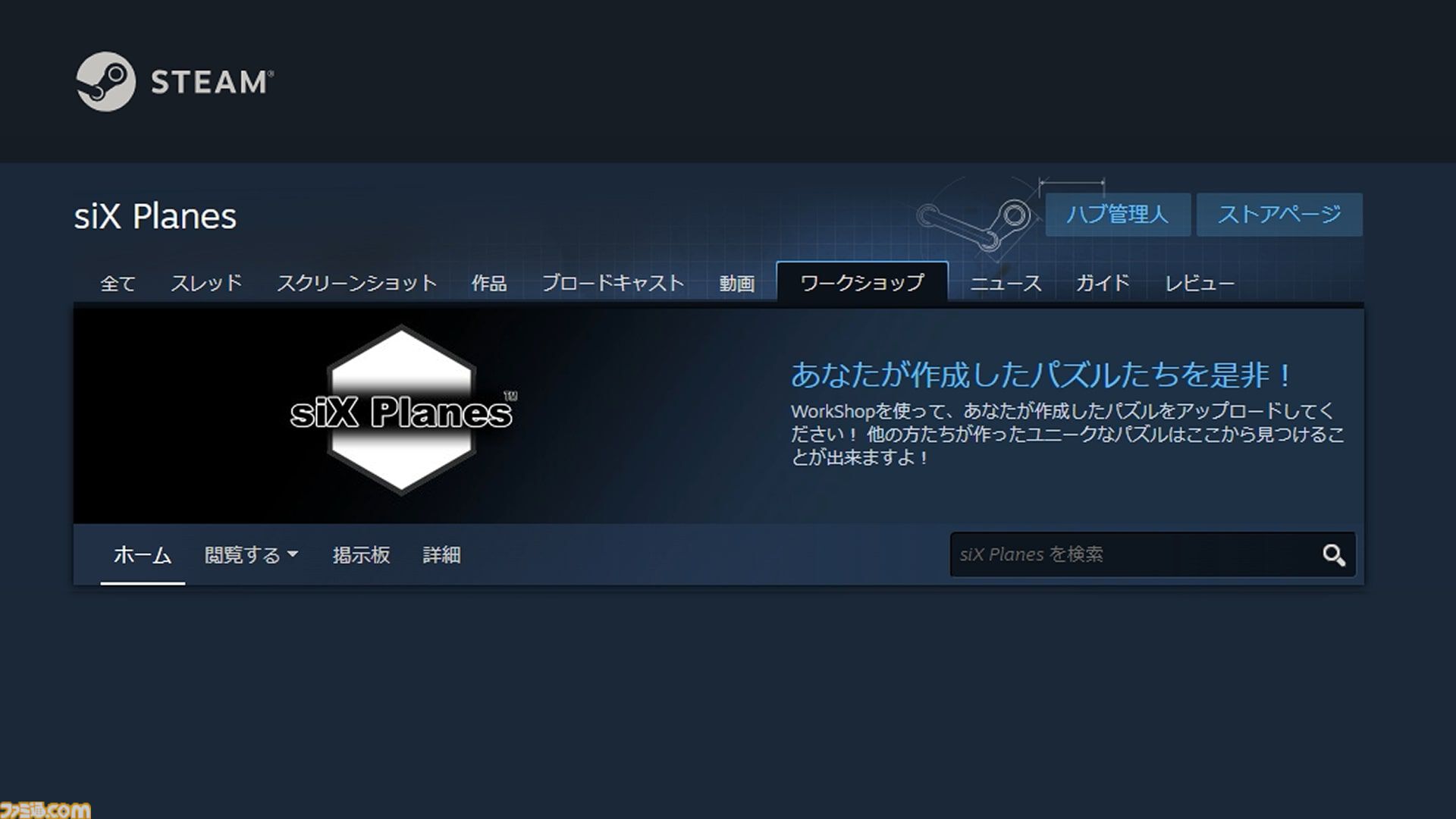The image size is (1456, 819).
Task: Click the search magnifier icon
Action: point(1334,555)
